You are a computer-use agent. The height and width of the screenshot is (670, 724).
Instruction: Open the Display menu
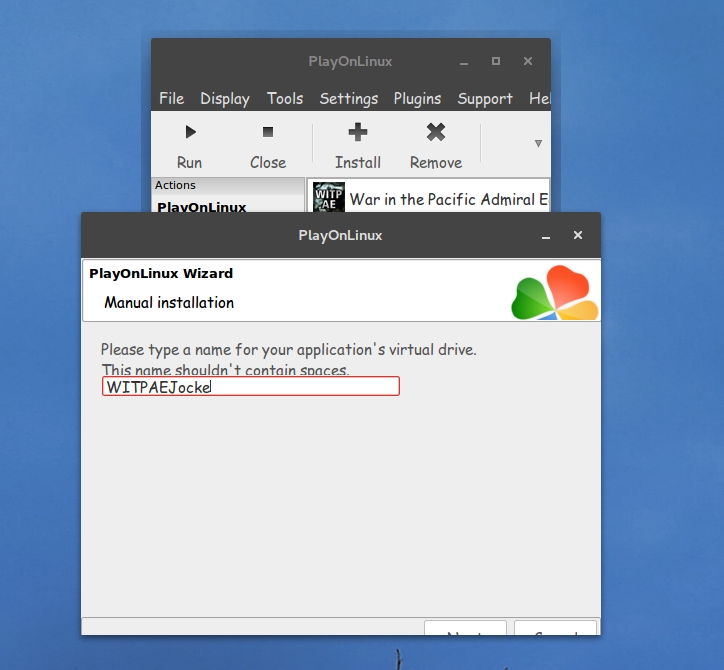(x=225, y=98)
